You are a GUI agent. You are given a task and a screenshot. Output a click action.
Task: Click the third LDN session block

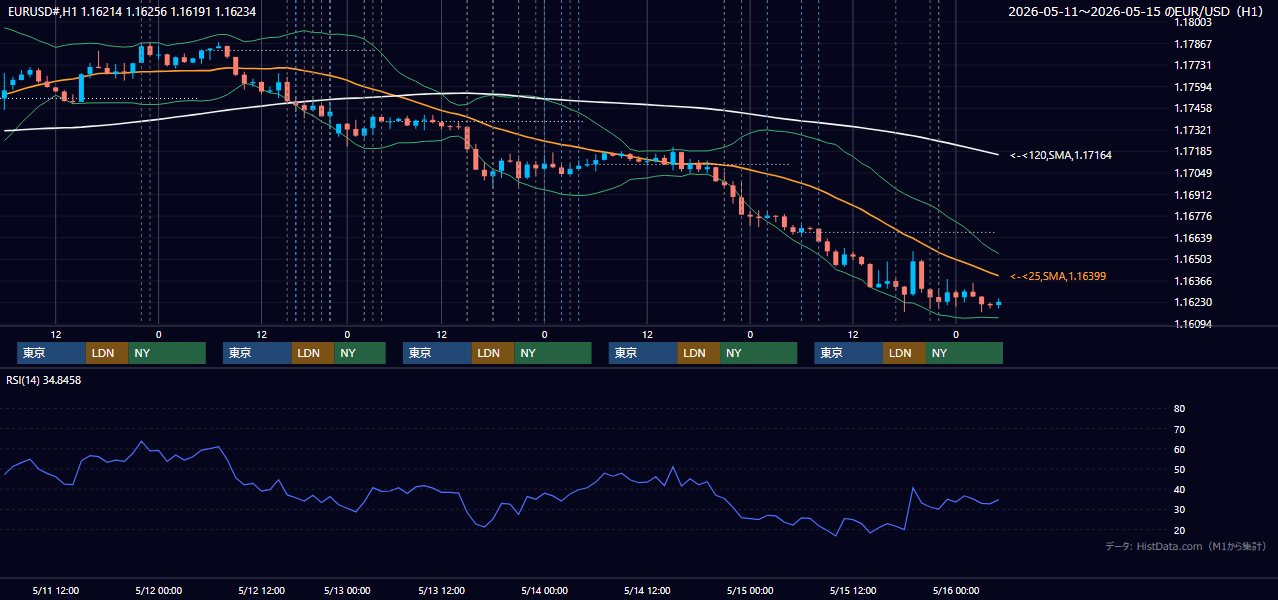point(493,353)
